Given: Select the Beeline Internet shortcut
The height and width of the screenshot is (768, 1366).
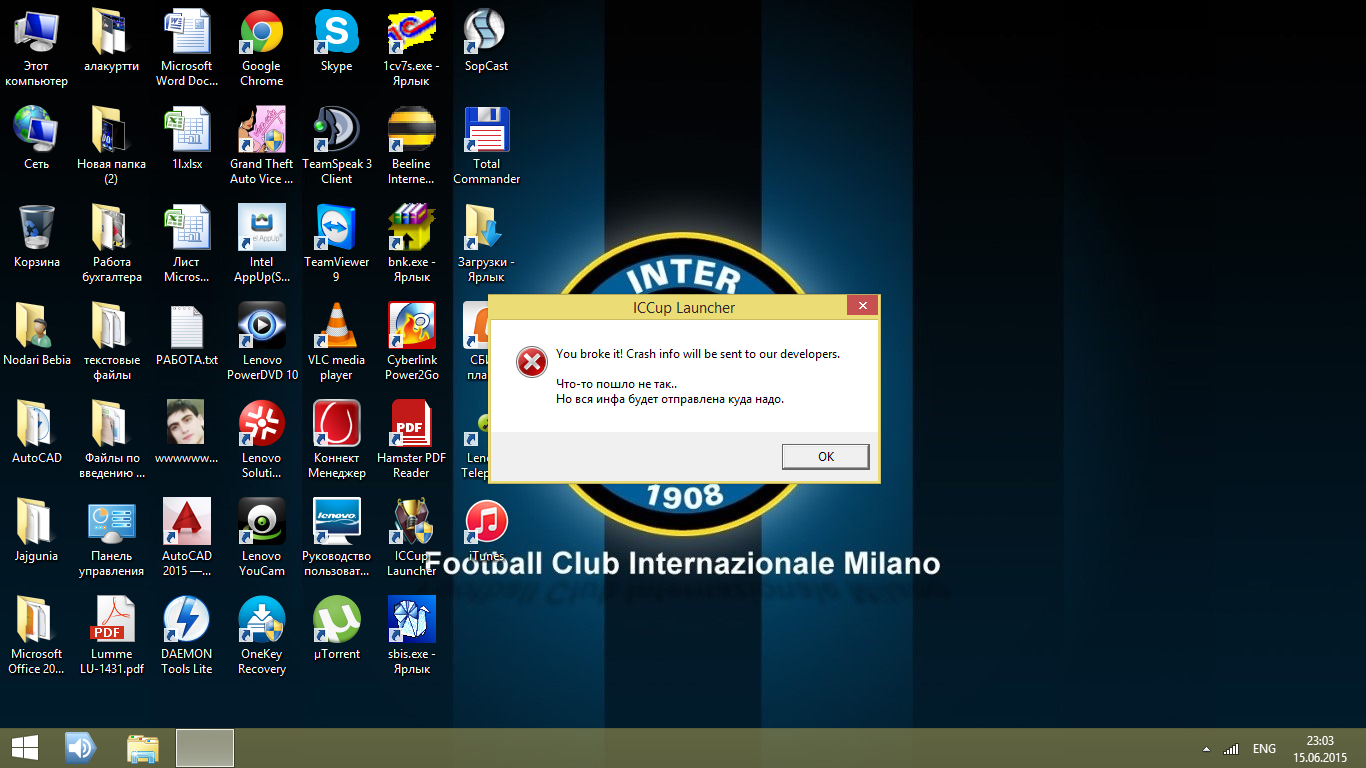Looking at the screenshot, I should (411, 146).
